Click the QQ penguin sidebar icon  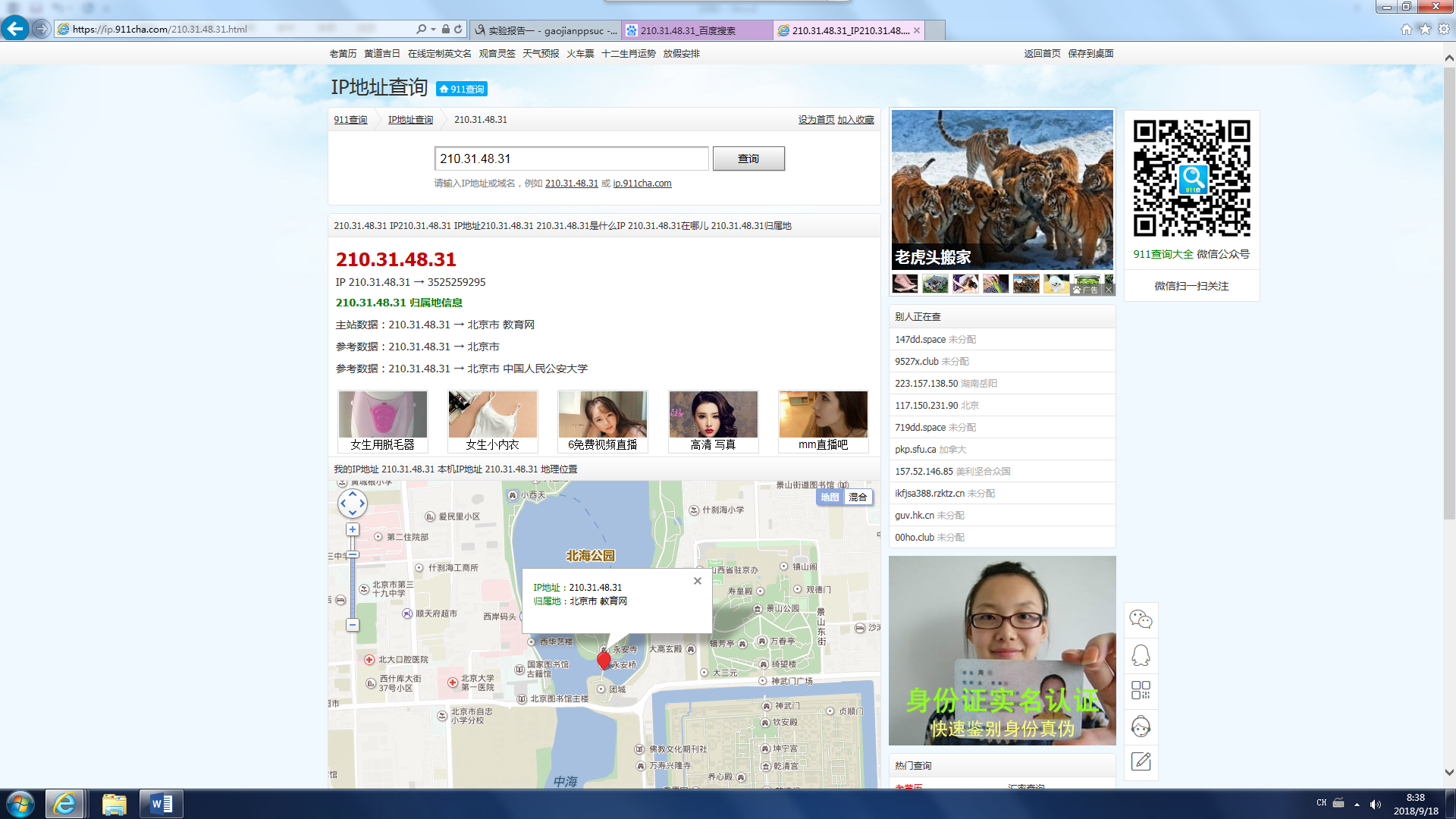click(x=1141, y=655)
